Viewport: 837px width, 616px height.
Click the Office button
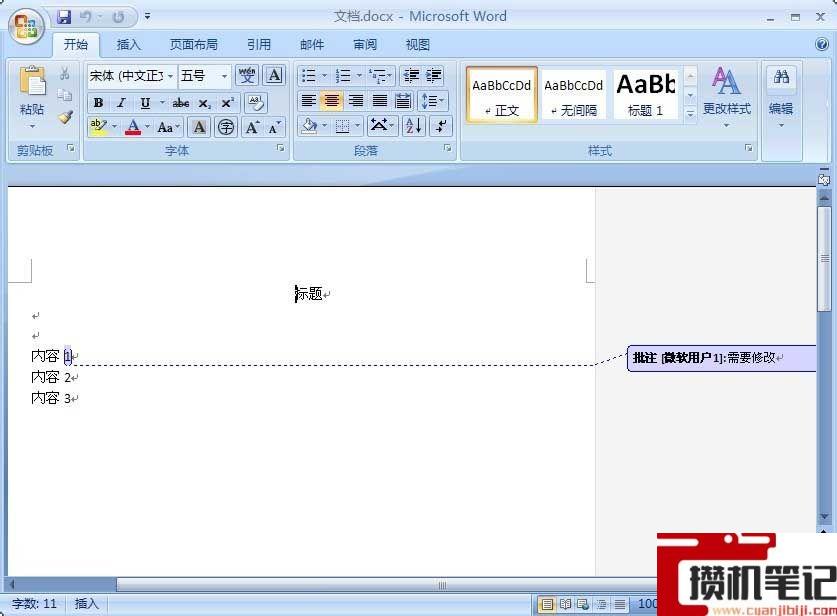26,26
